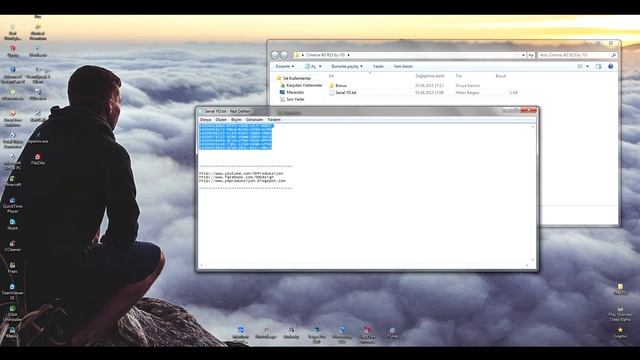Viewport: 640px width, 360px height.
Task: Open the Bununla paylaş dropdown
Action: (x=347, y=66)
